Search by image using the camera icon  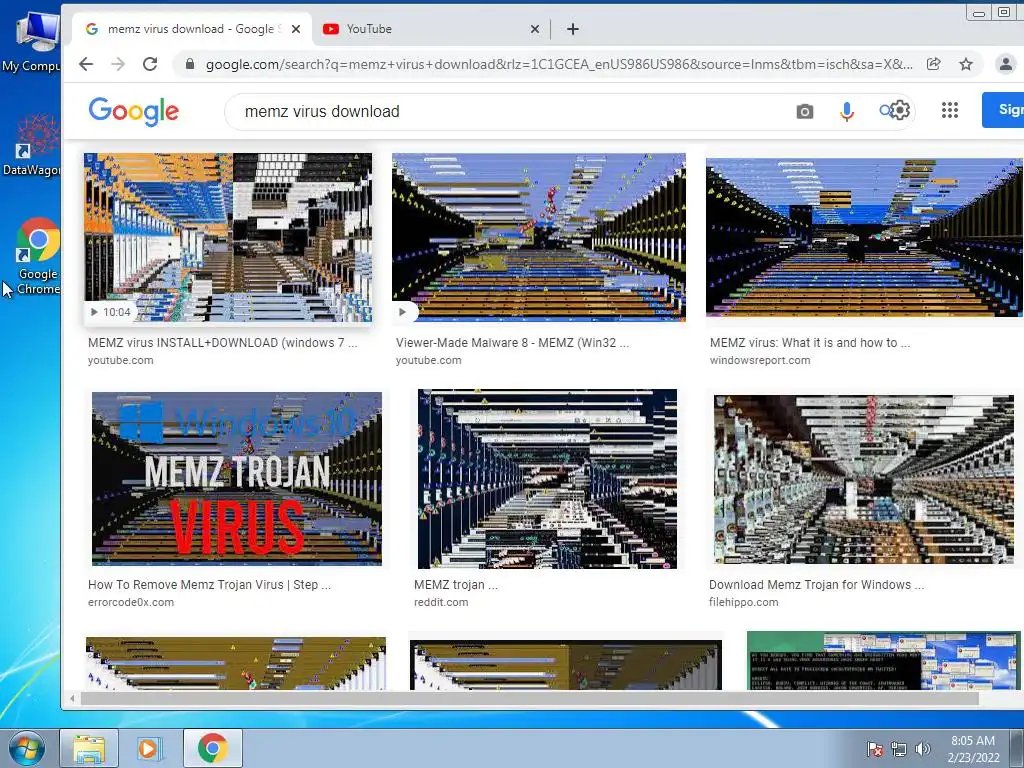pos(805,112)
